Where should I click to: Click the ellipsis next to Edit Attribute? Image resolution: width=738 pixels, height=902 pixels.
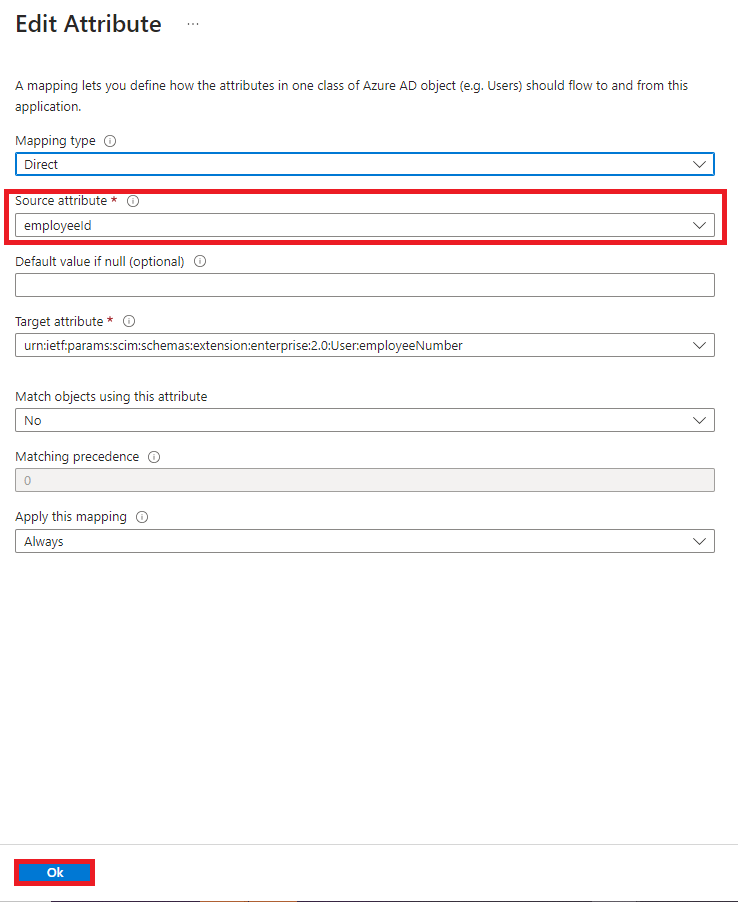[x=193, y=25]
